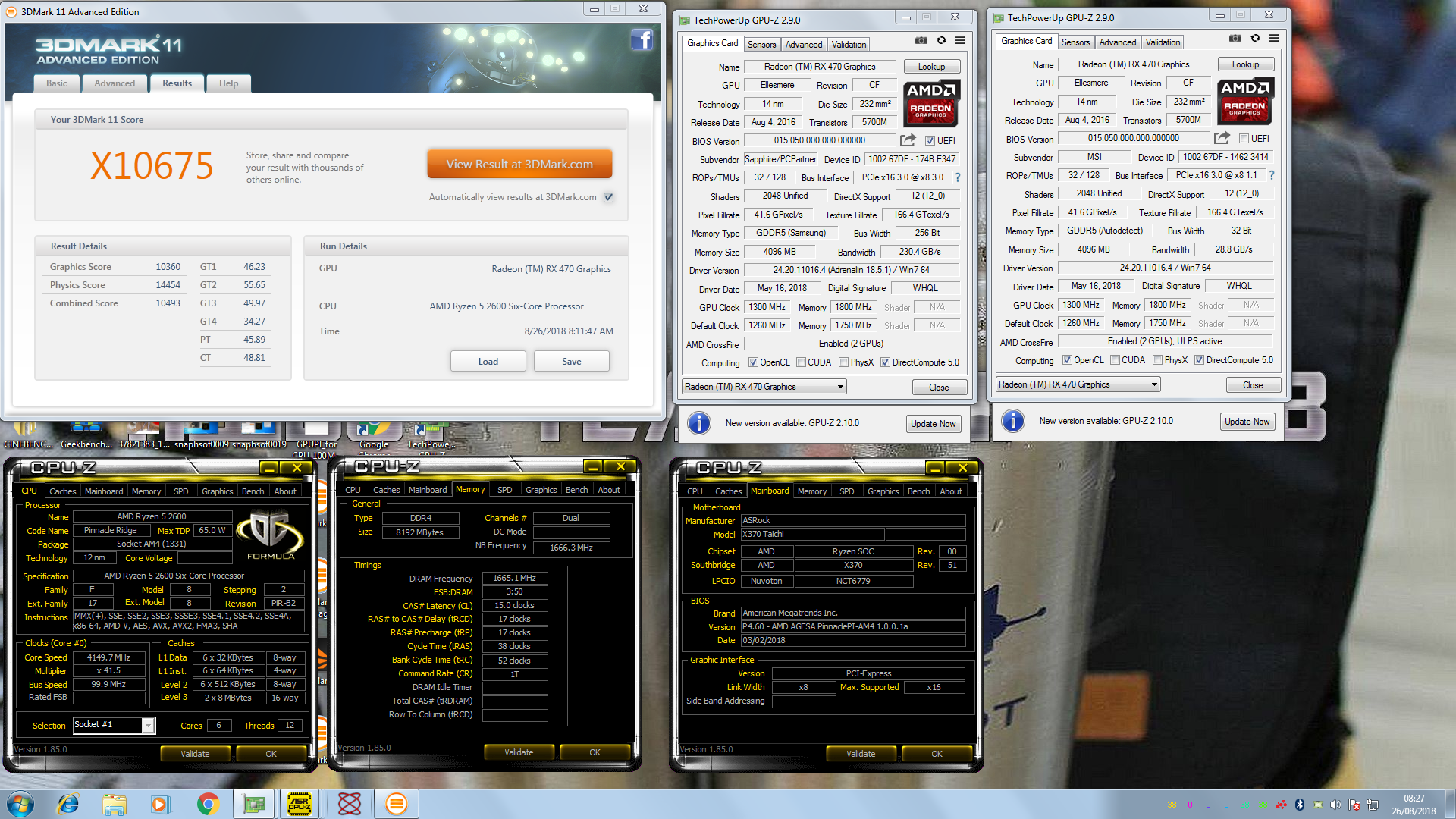Open the Facebook icon in 3DMark 11
Screen dimensions: 1456x819
tap(642, 39)
